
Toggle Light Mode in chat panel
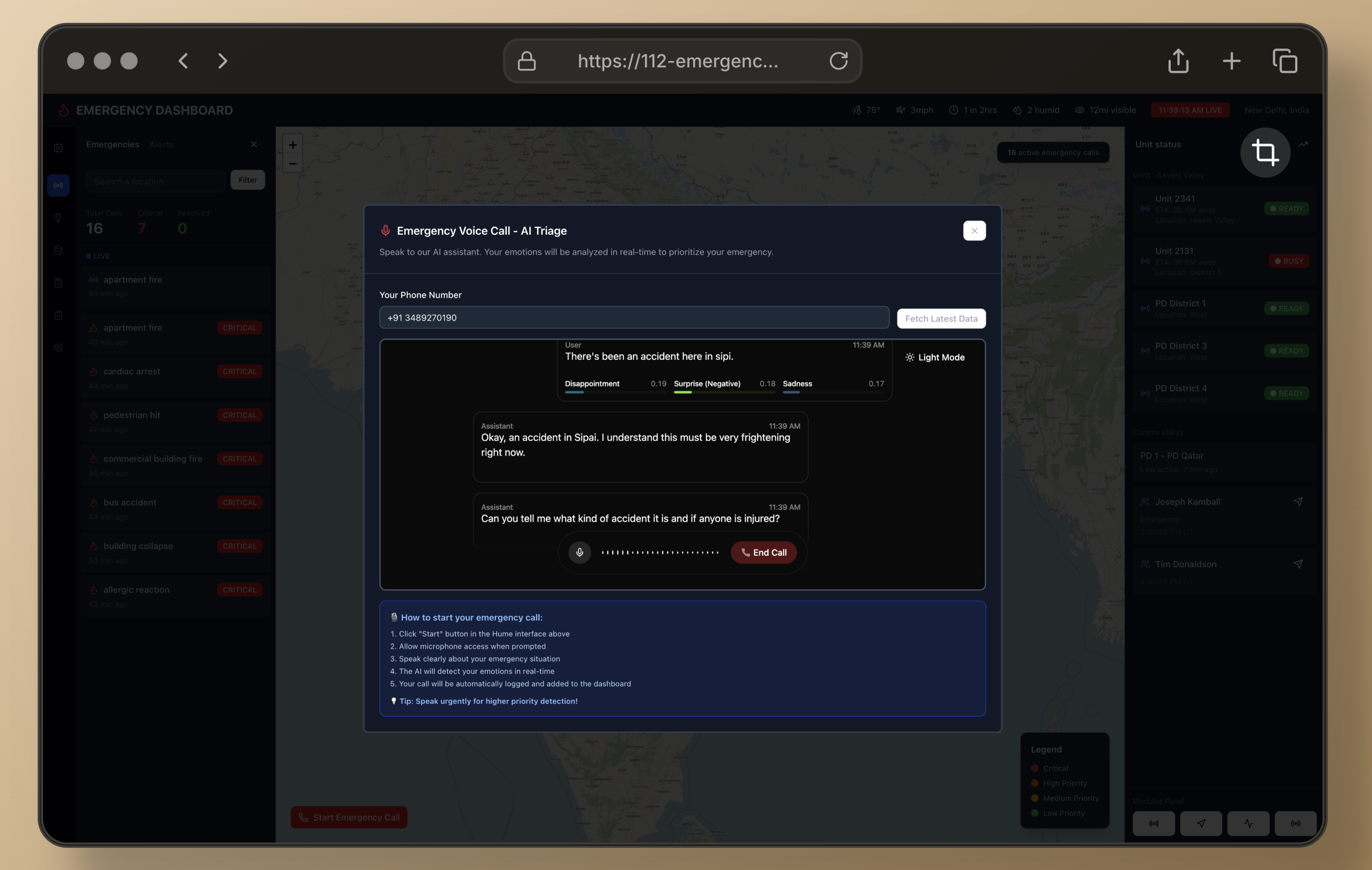point(934,357)
